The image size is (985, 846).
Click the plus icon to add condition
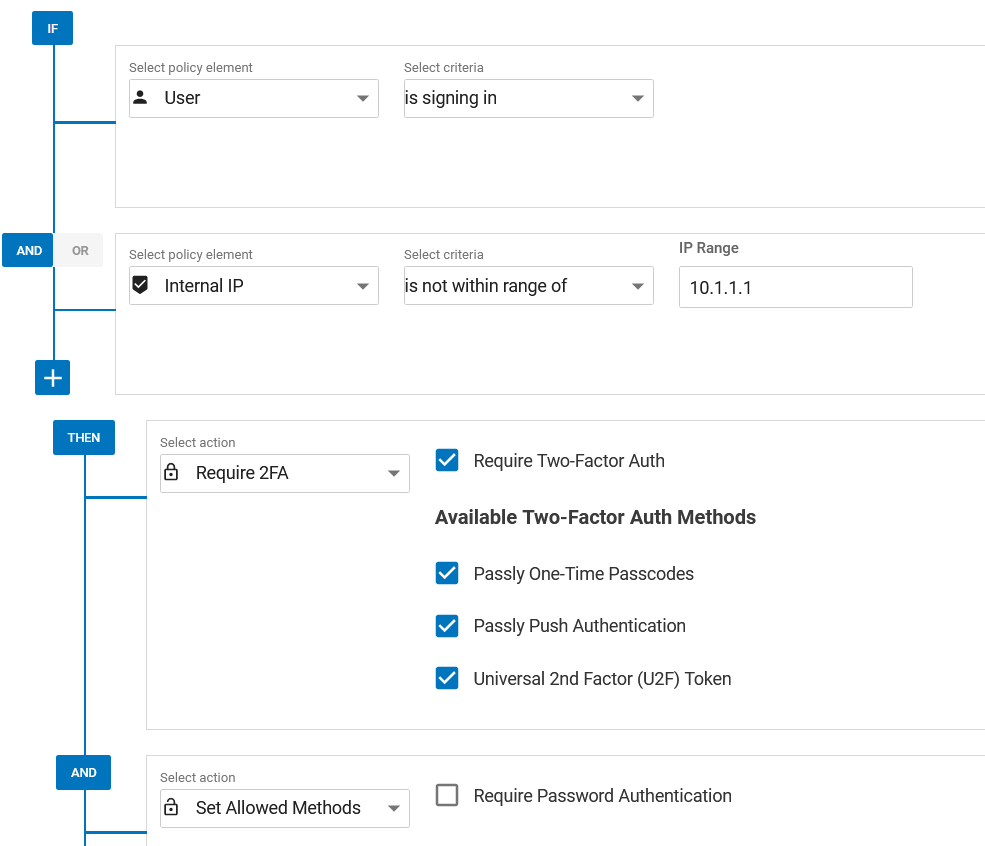click(53, 378)
